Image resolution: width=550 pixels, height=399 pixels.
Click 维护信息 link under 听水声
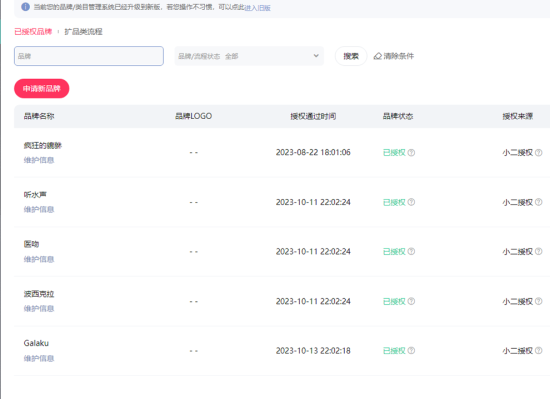(x=39, y=210)
